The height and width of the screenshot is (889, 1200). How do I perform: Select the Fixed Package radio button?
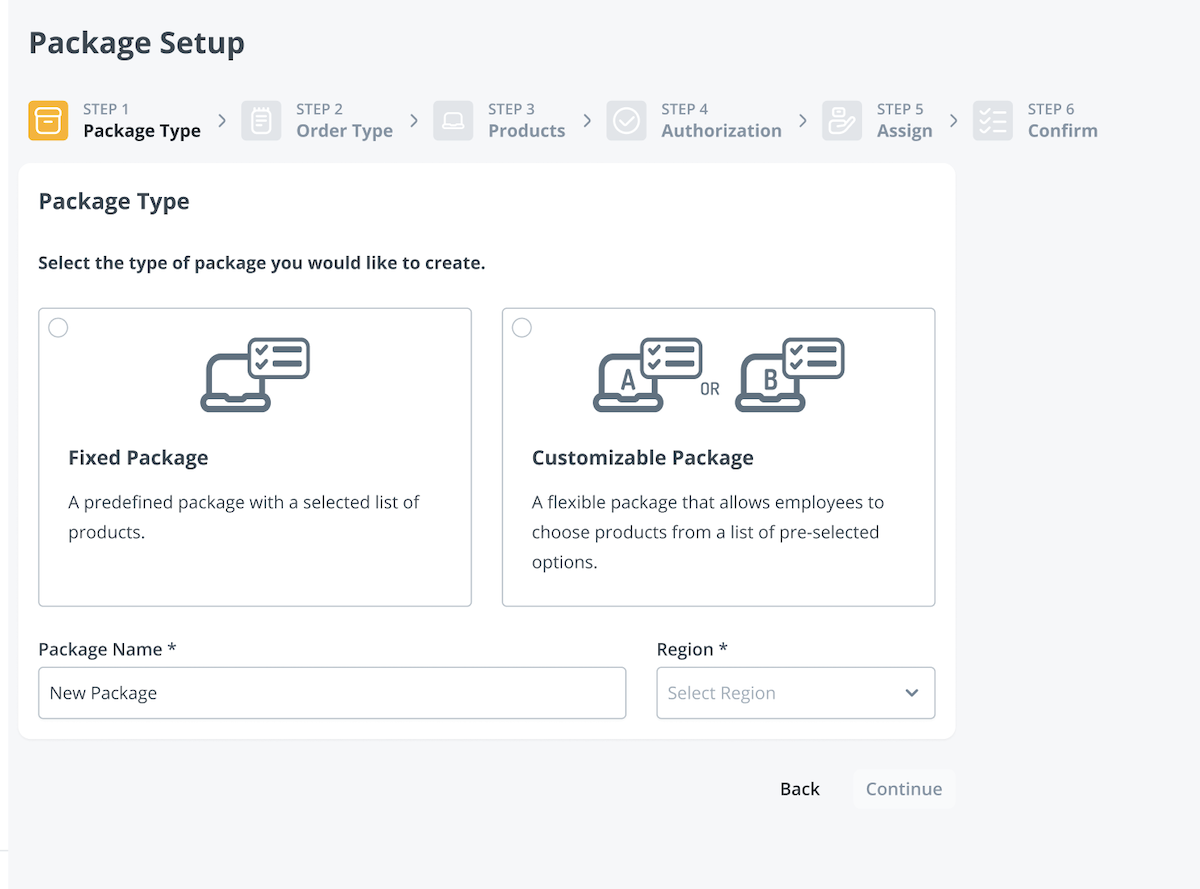click(59, 328)
